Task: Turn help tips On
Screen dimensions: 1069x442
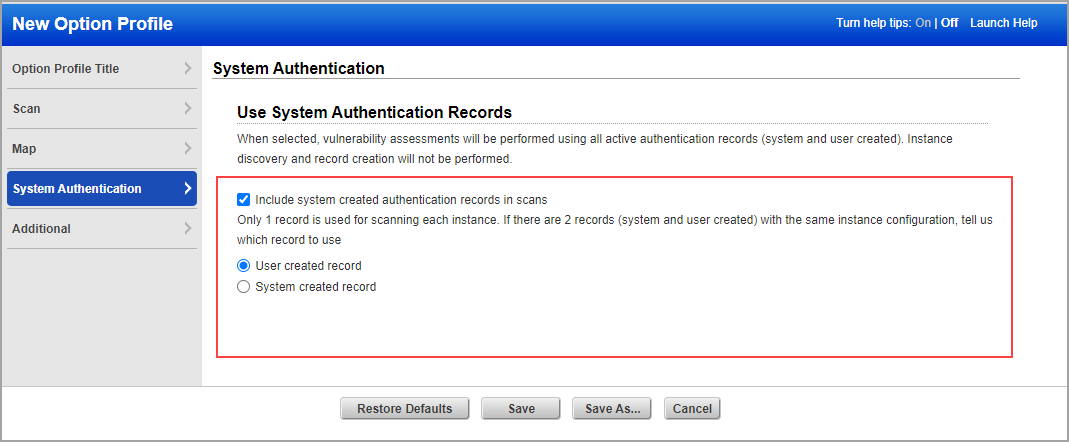Action: tap(923, 23)
